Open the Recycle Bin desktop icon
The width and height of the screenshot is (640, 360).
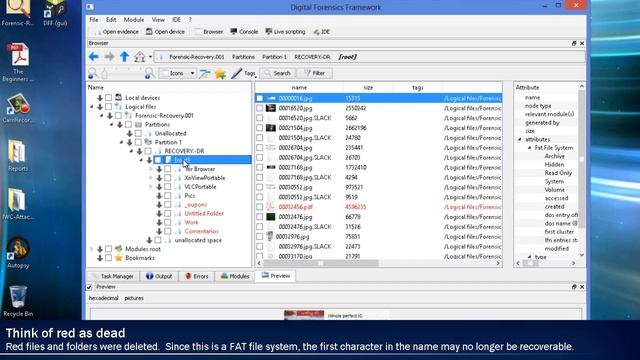[x=18, y=301]
